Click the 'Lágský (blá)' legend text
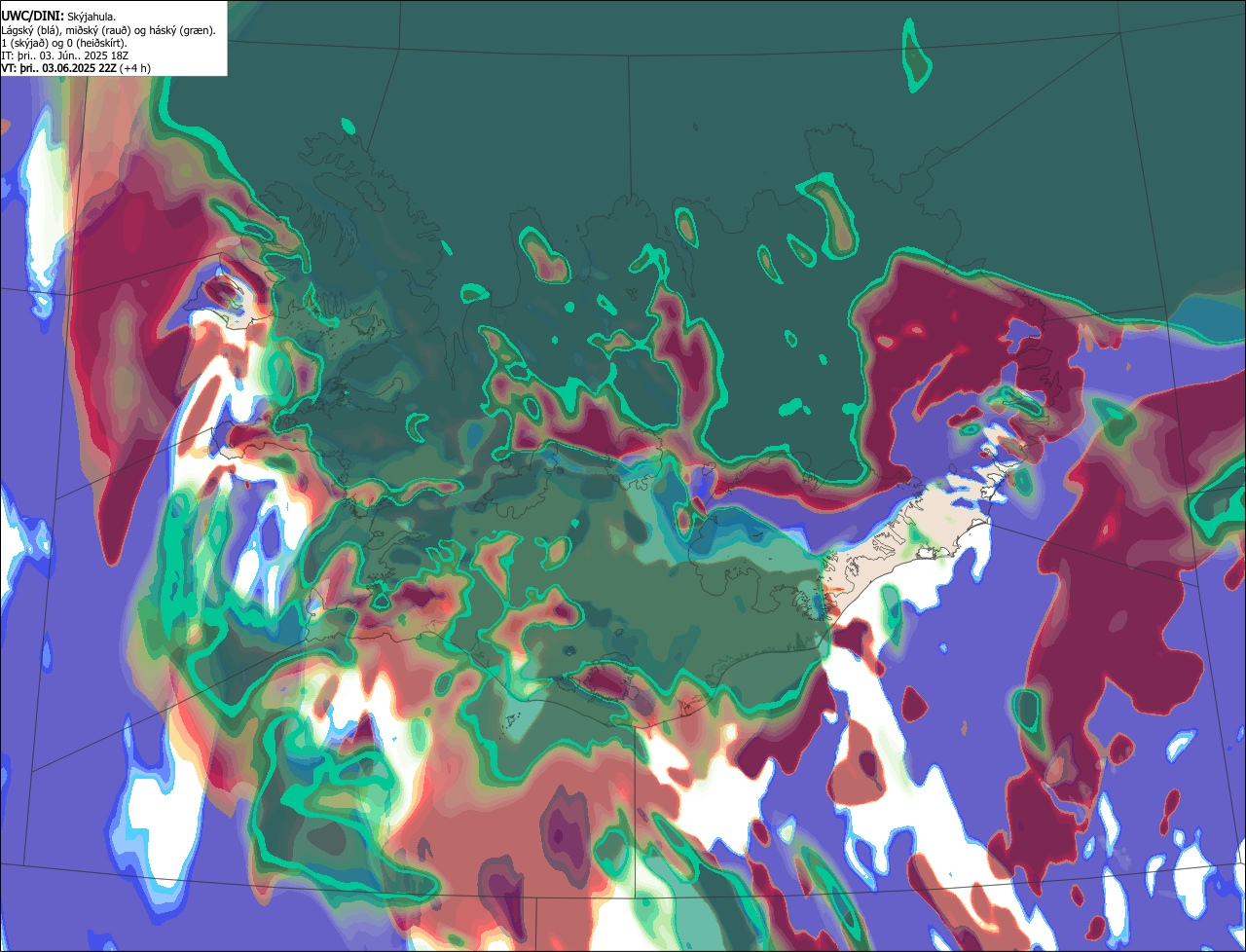Image resolution: width=1246 pixels, height=952 pixels. click(x=30, y=31)
